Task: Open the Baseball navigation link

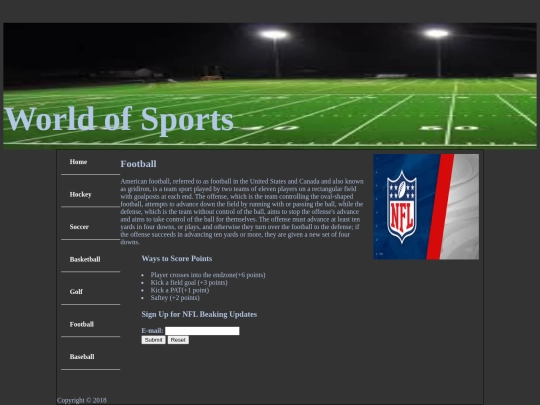Action: click(82, 357)
